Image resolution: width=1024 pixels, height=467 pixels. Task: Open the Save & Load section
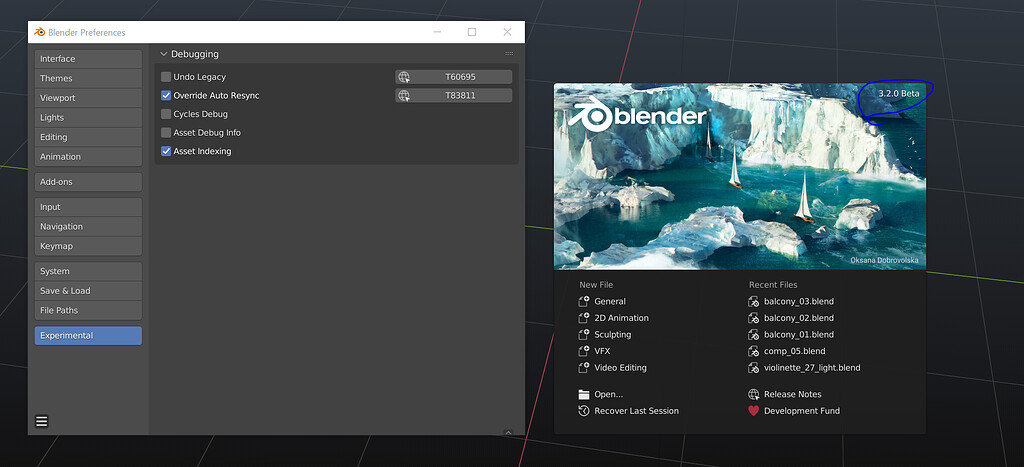coord(88,291)
